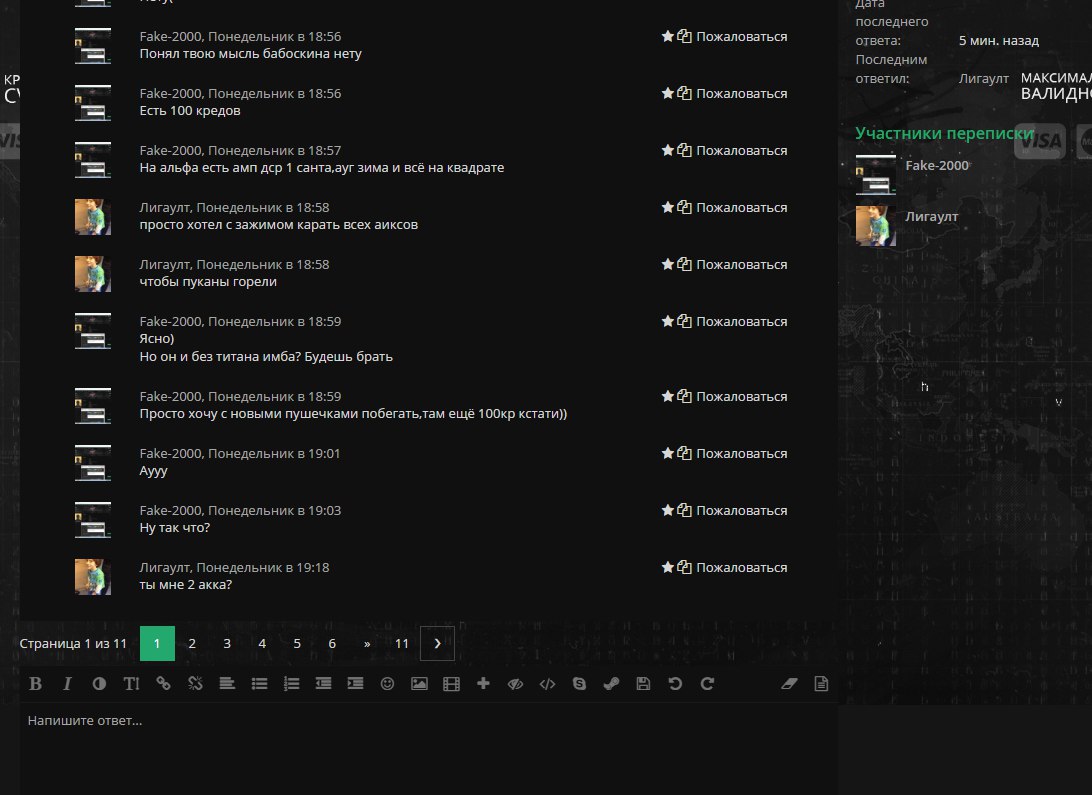Click 'Пожаловаться' next to 'чтобы пуканы горели'

click(x=742, y=265)
